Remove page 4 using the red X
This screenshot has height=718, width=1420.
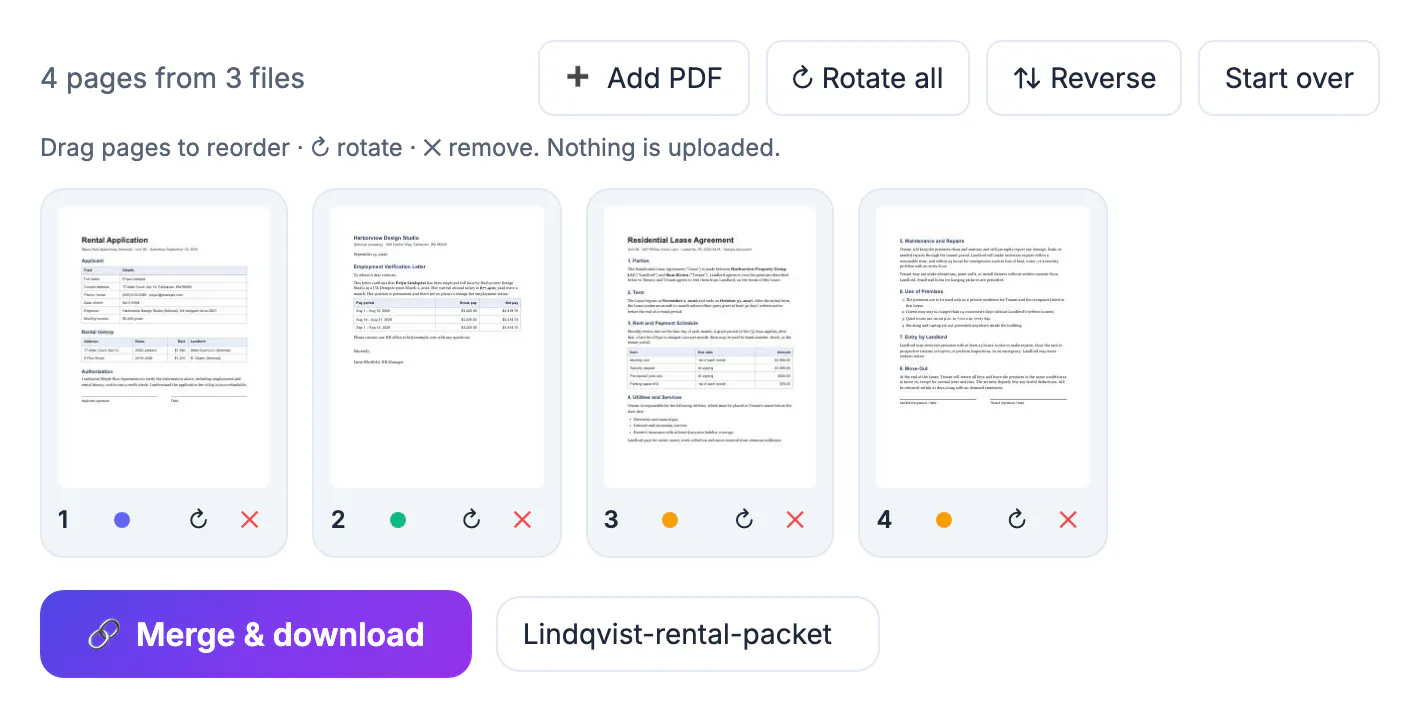(1068, 519)
